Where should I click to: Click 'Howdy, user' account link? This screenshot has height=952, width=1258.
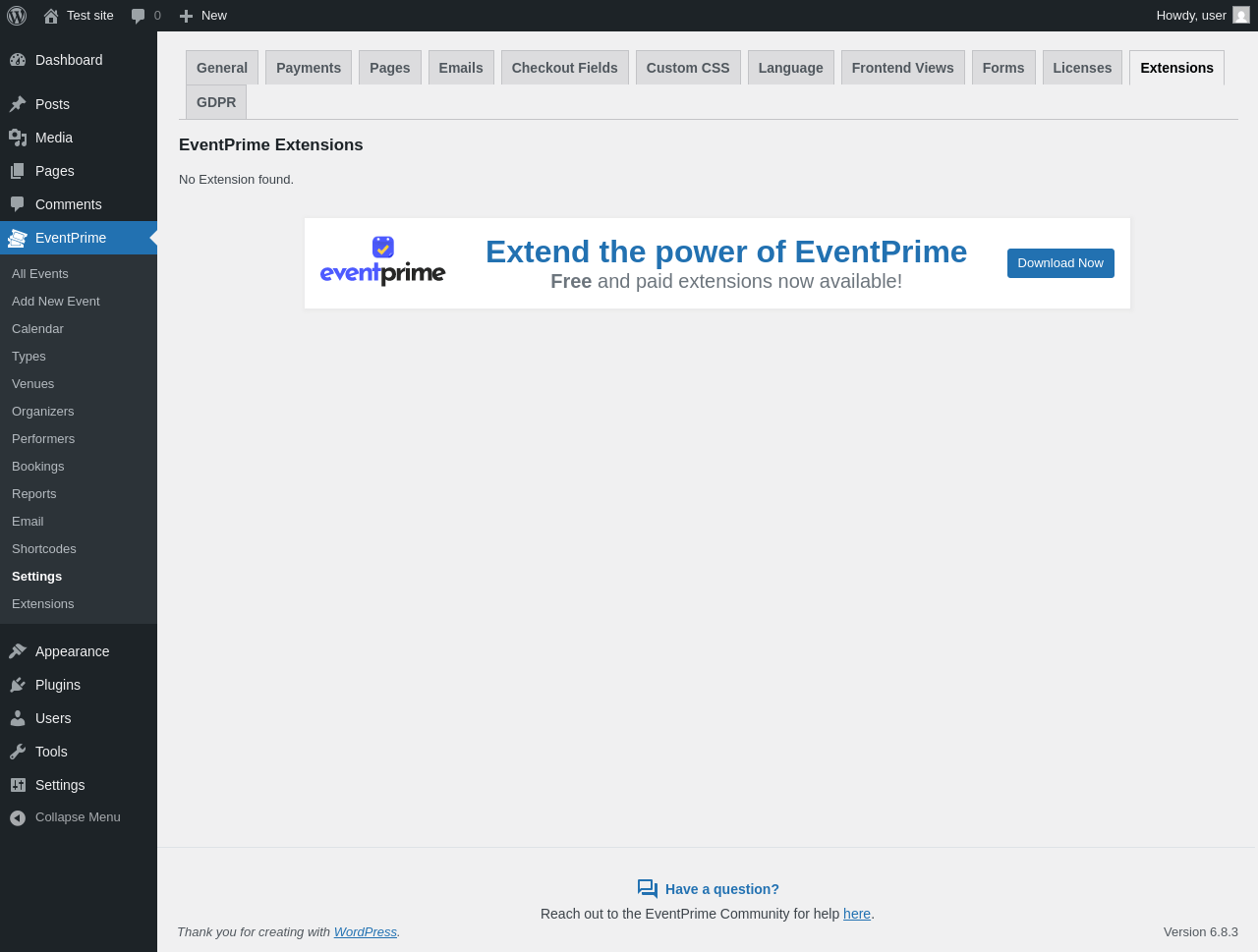(x=1191, y=16)
